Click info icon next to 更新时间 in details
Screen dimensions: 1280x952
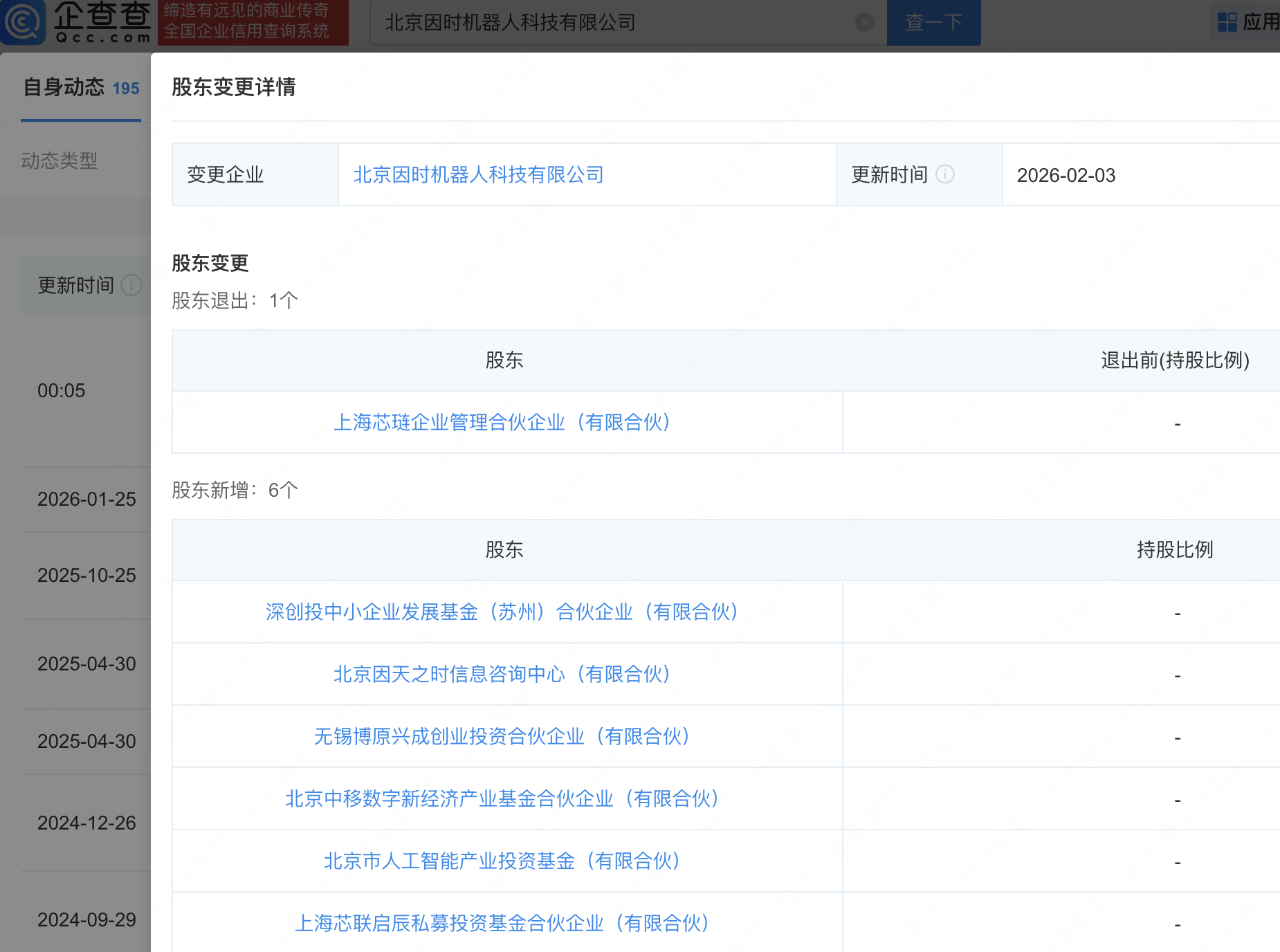click(x=944, y=174)
